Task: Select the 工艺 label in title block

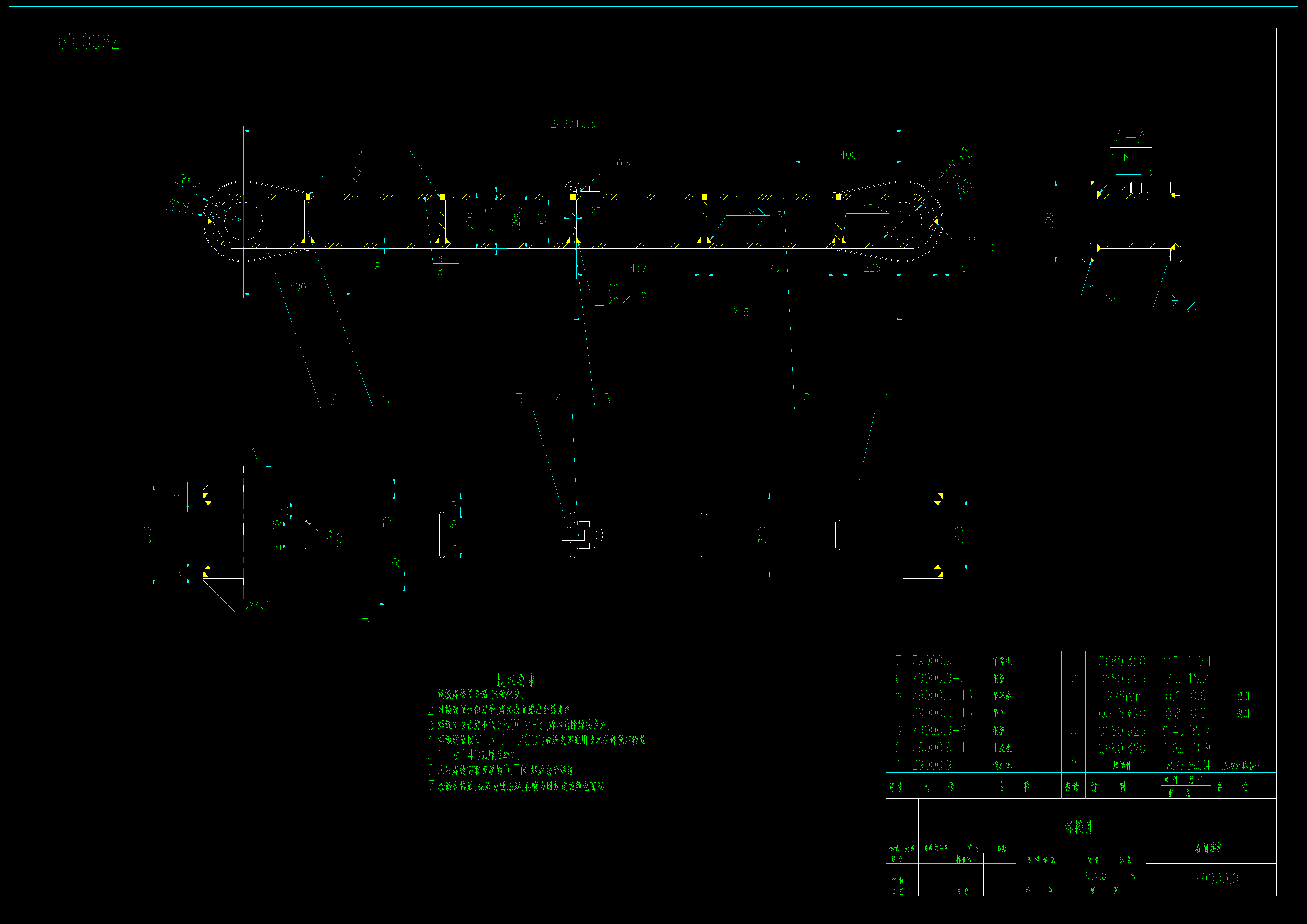Action: point(898,892)
